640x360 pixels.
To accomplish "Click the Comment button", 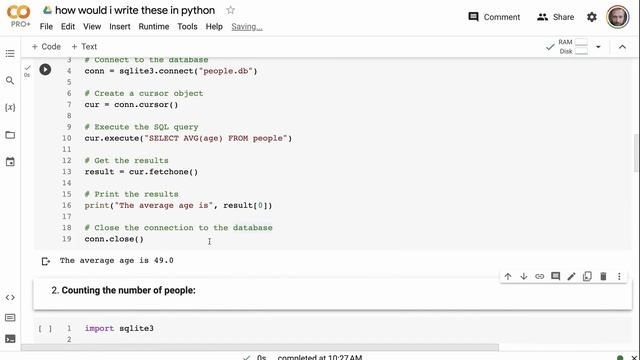I will pyautogui.click(x=494, y=17).
